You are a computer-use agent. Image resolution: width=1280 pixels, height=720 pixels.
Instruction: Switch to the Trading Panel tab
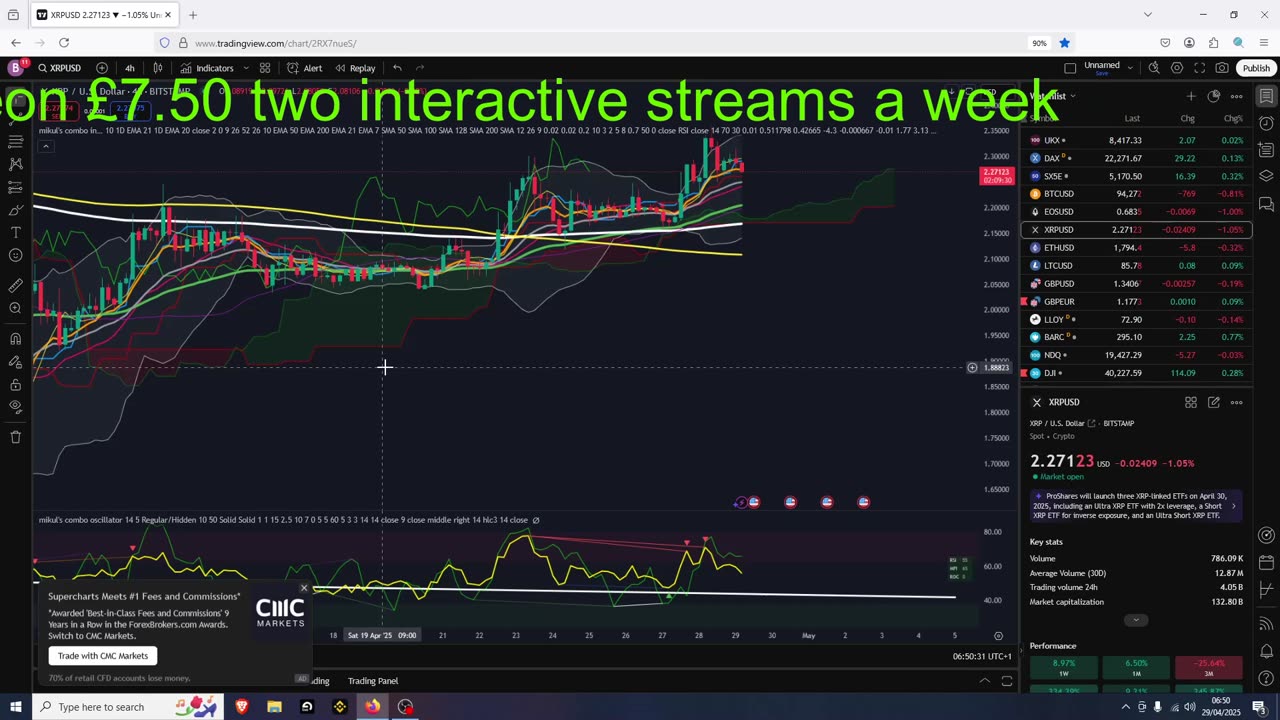(372, 681)
